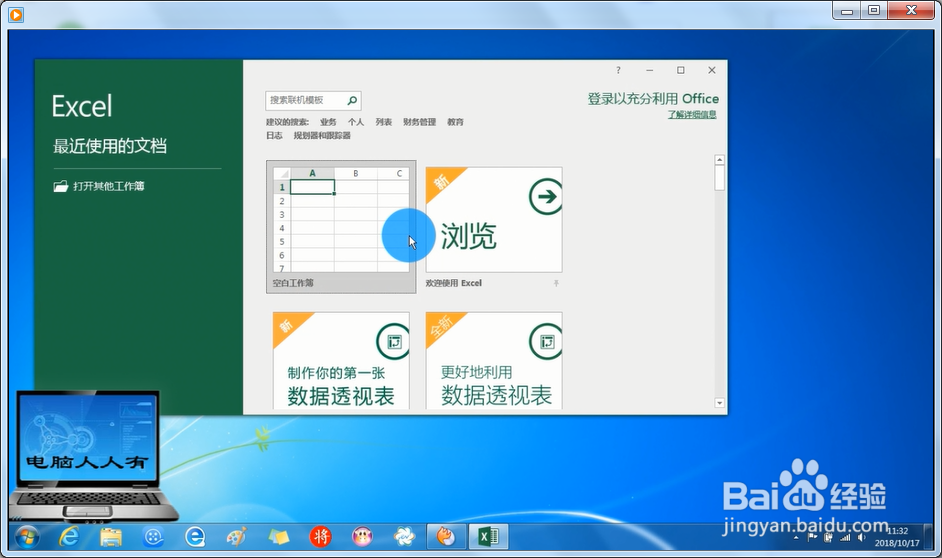Open the second blue e browser taskbar icon
The height and width of the screenshot is (558, 942).
[x=195, y=536]
